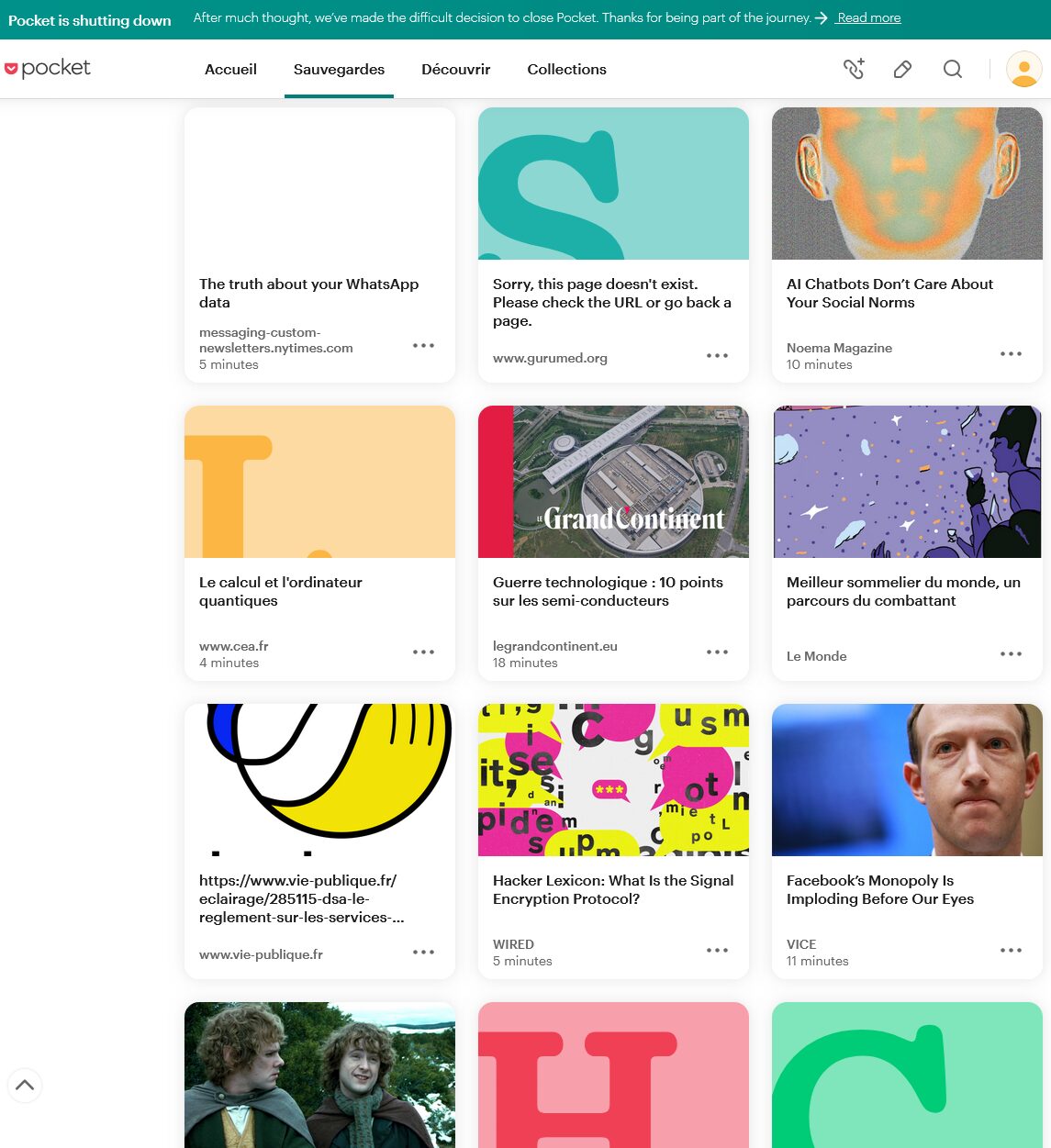Image resolution: width=1051 pixels, height=1148 pixels.
Task: Open the vie-publique.fr DSA URL title
Action: pyautogui.click(x=301, y=899)
